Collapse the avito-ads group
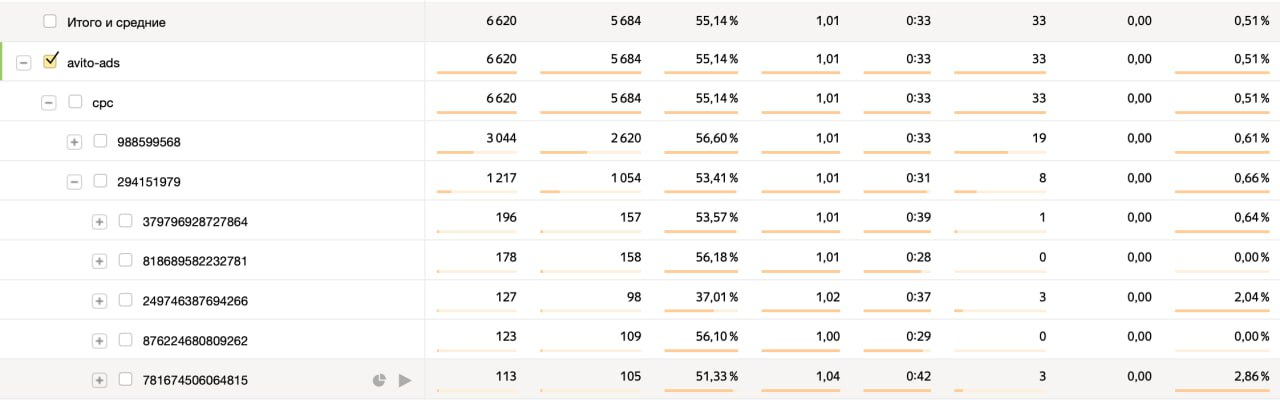The image size is (1280, 400). [x=24, y=62]
